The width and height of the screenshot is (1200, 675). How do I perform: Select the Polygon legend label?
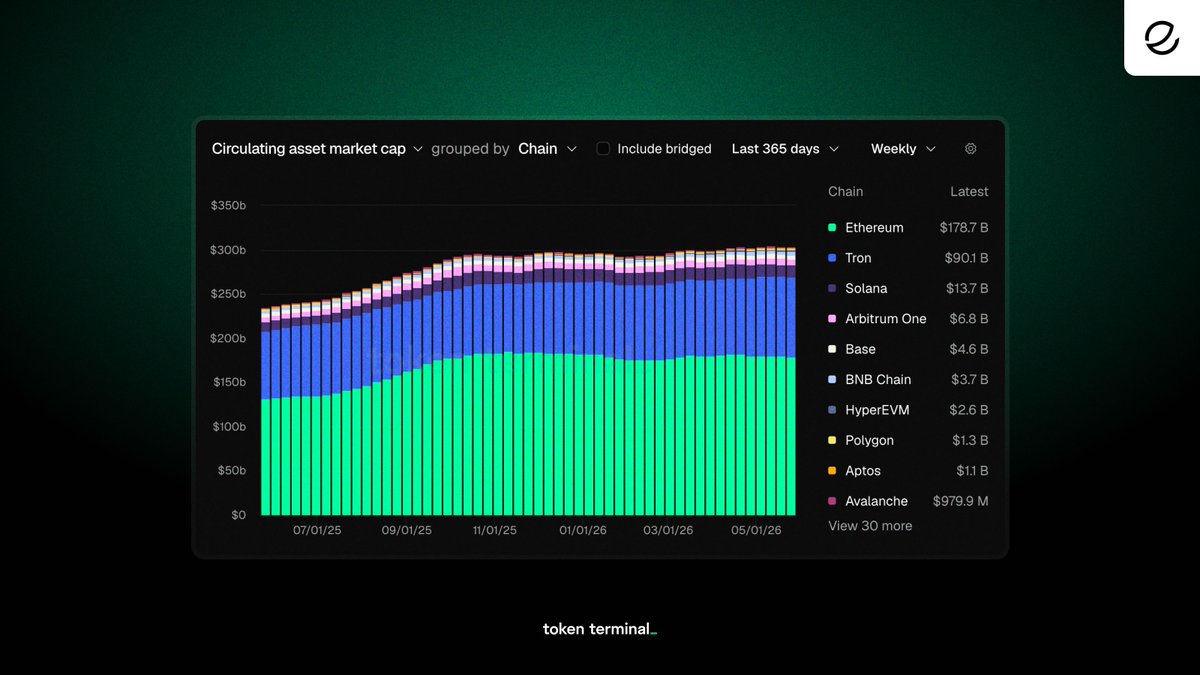(x=869, y=440)
